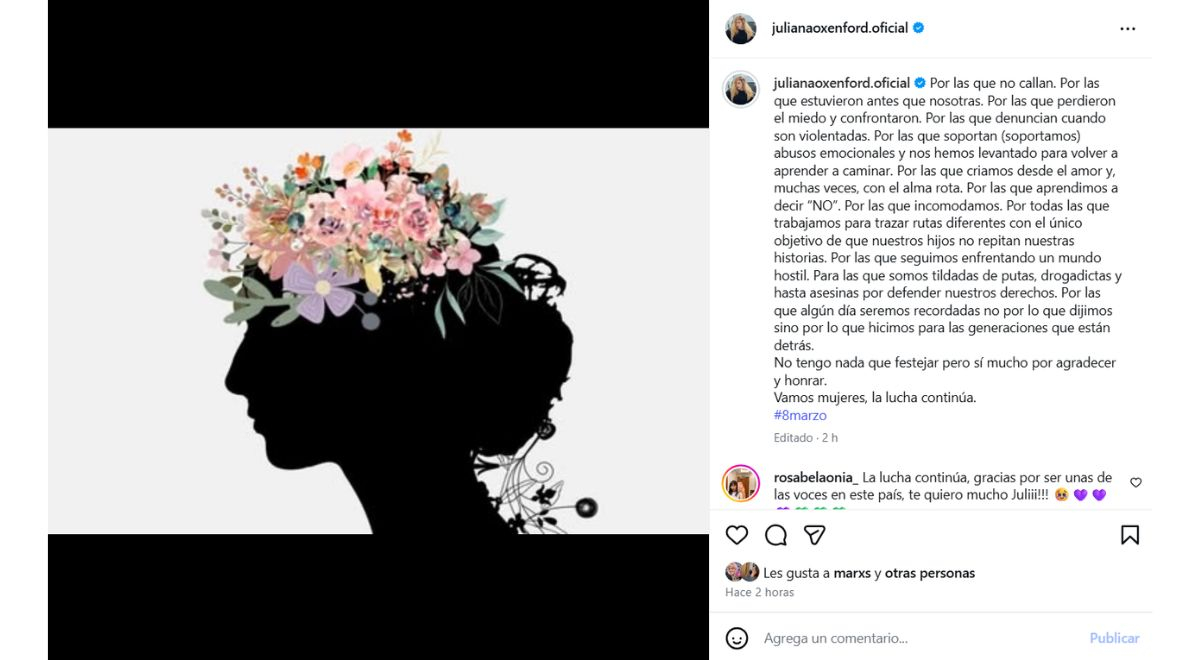The height and width of the screenshot is (660, 1200).
Task: Open julianaoxenford.oficial header profile picture
Action: (741, 29)
